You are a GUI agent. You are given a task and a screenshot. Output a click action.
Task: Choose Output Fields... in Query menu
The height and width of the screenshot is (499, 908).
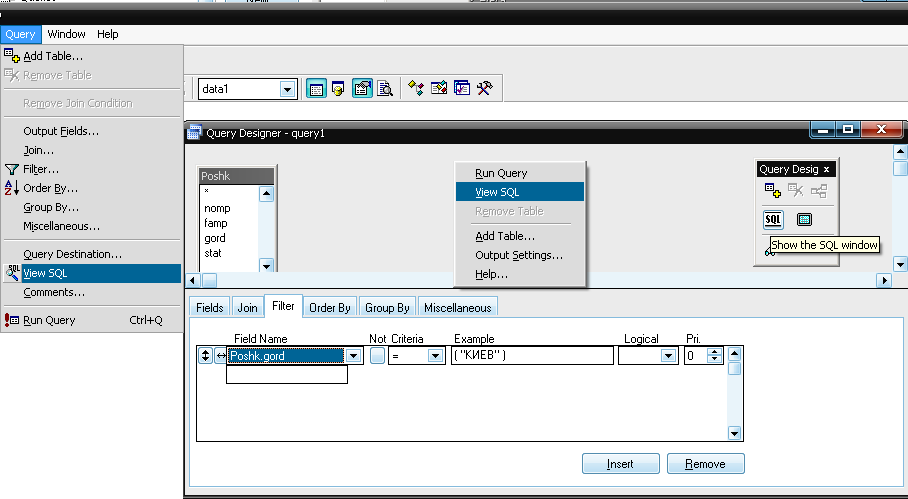(92, 131)
